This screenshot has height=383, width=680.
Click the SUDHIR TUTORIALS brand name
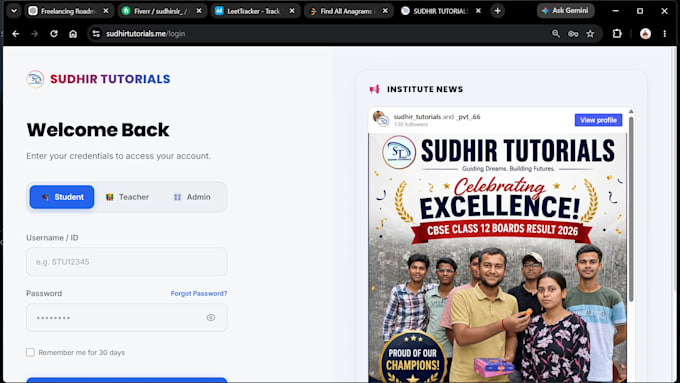[110, 79]
